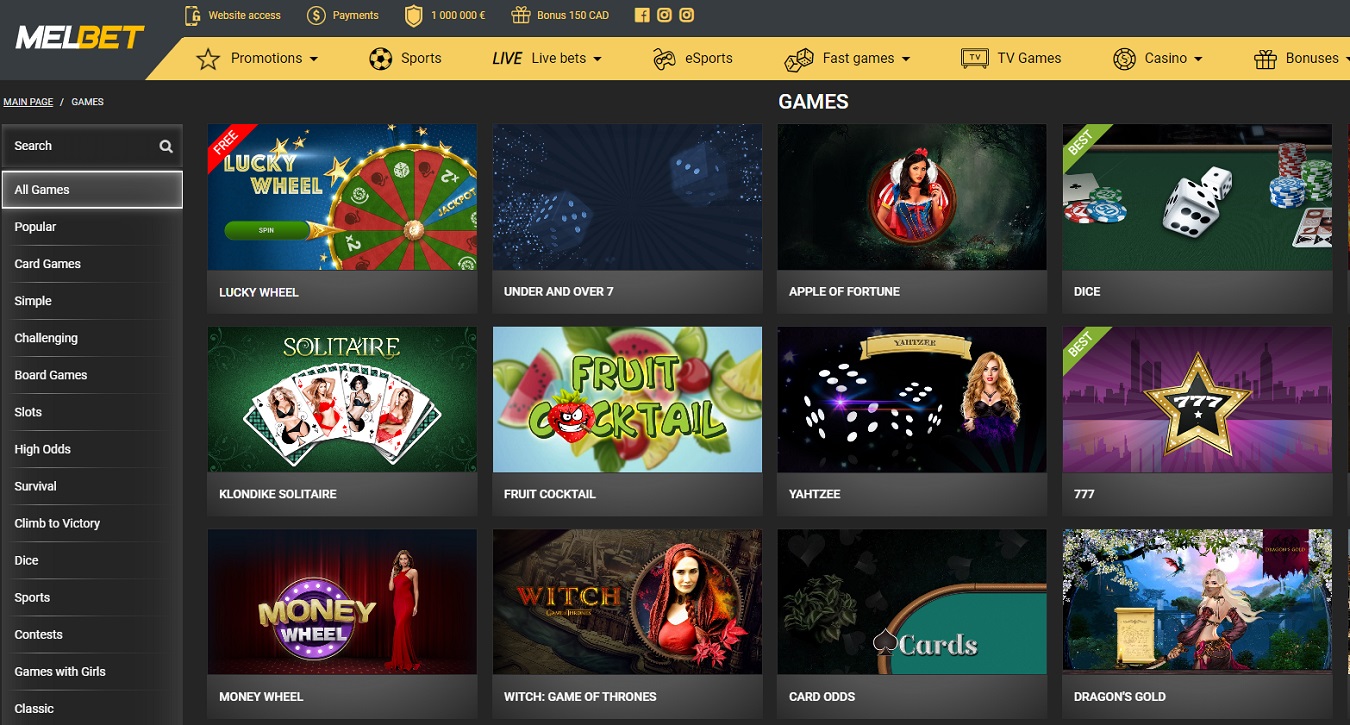Click the TV Games screen icon
Viewport: 1350px width, 725px height.
tap(974, 58)
